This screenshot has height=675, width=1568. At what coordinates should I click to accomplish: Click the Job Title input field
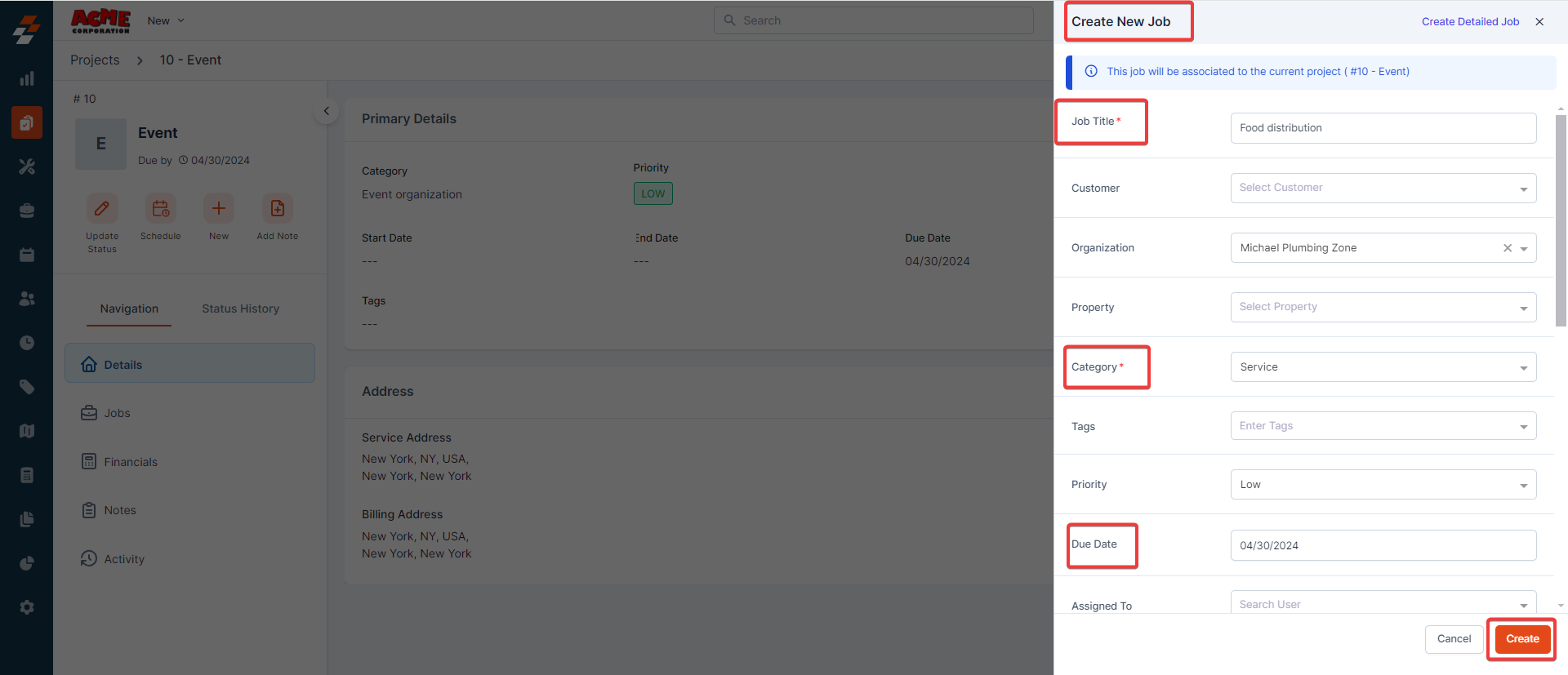[1383, 128]
